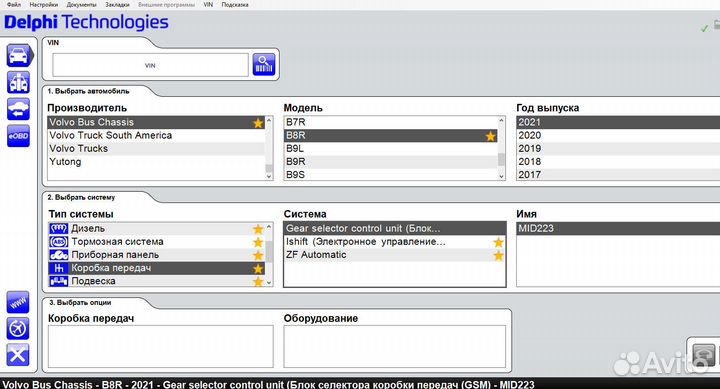The height and width of the screenshot is (389, 720).
Task: Toggle favorite star for ZF Automatic
Action: pos(498,256)
